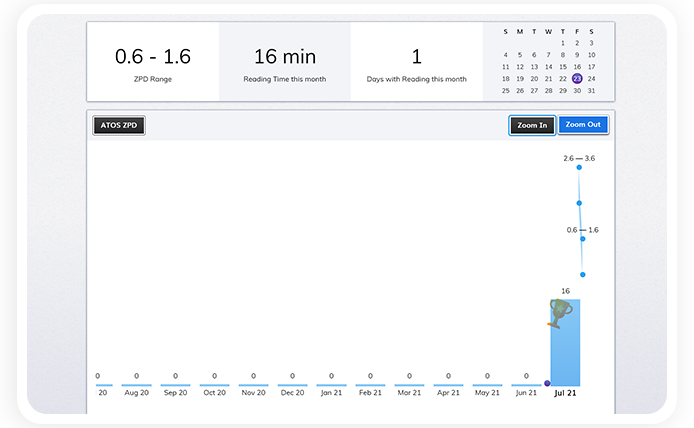Click the Dec 20 axis label
694x428 pixels.
(292, 393)
